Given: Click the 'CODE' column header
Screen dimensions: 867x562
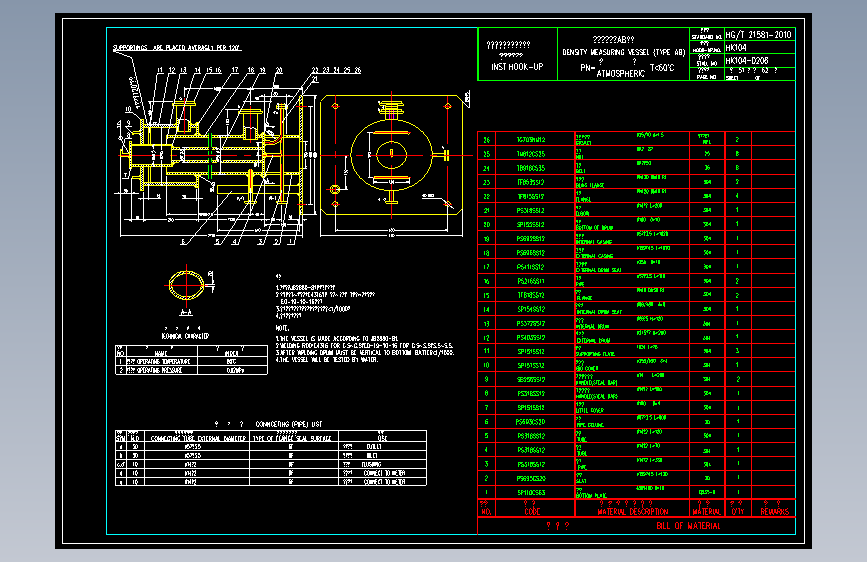Looking at the screenshot, I should 532,512.
